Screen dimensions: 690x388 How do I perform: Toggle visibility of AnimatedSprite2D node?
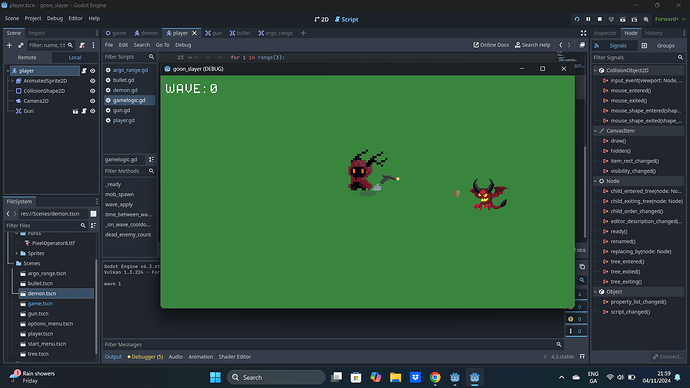[x=92, y=81]
